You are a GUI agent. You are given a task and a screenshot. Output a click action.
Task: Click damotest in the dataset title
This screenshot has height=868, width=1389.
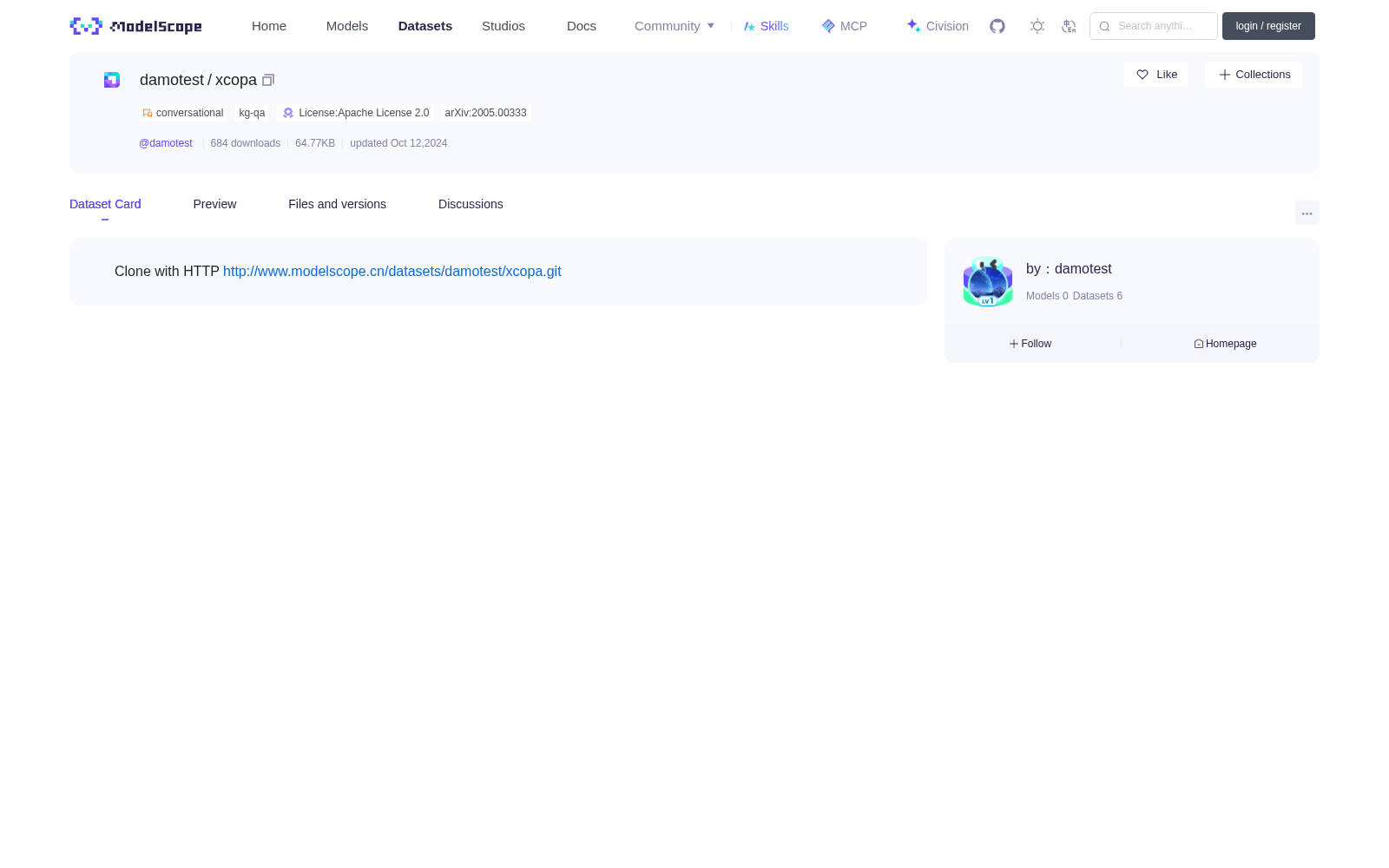point(172,80)
